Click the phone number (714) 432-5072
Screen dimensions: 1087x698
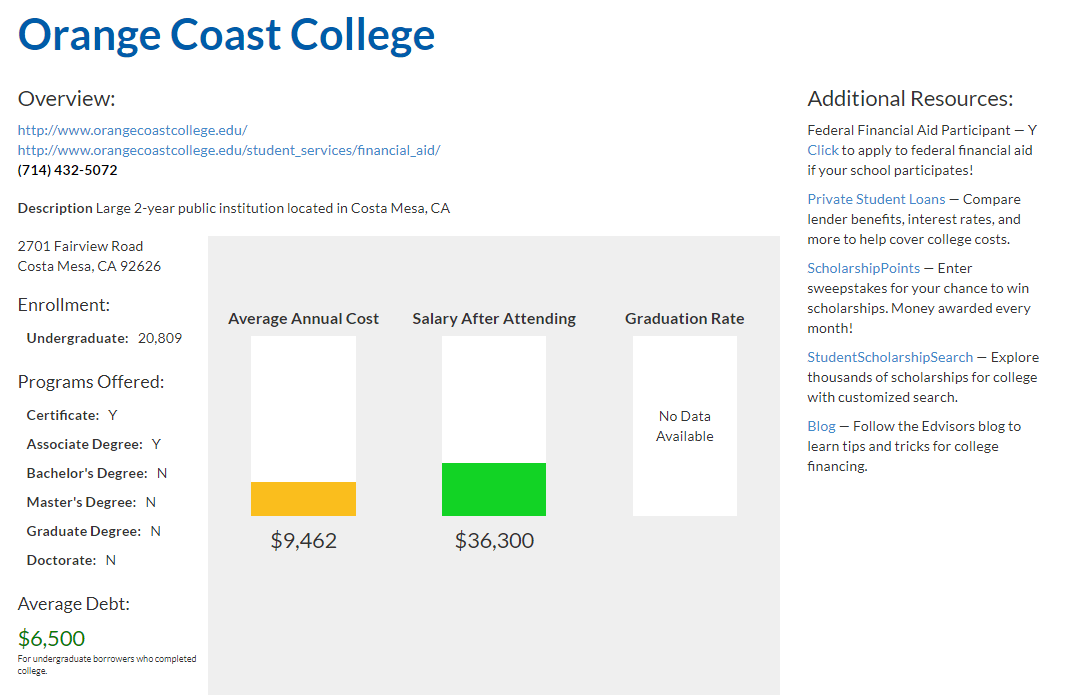coord(67,171)
